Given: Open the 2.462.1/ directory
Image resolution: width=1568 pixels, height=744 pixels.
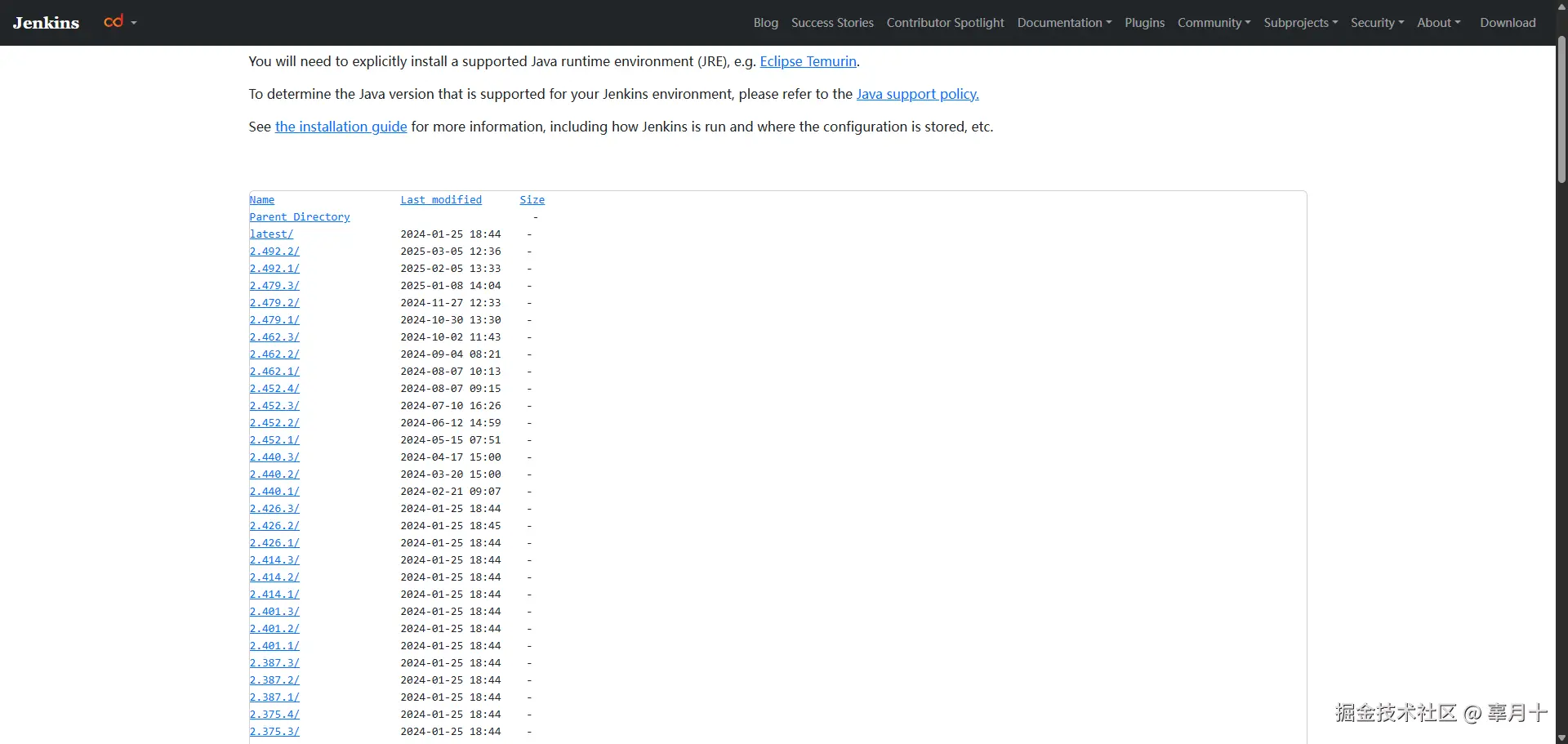Looking at the screenshot, I should click(274, 372).
